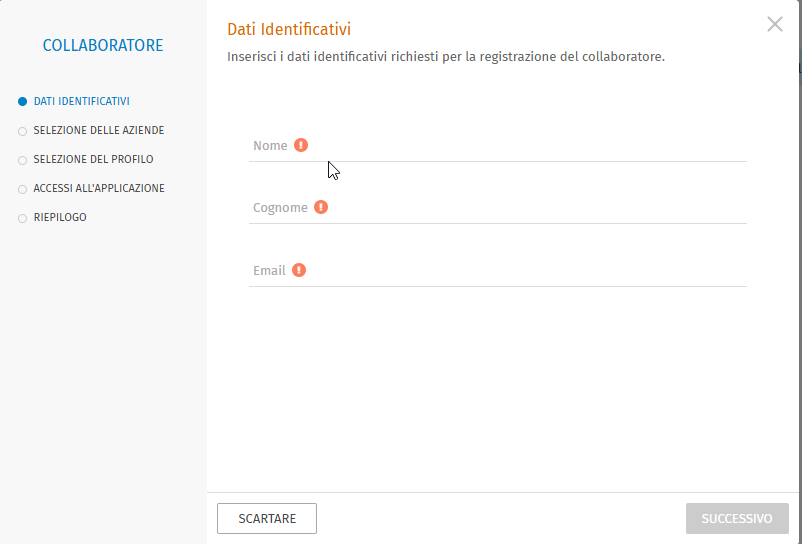Image resolution: width=802 pixels, height=544 pixels.
Task: Jump to the Riepilogo step
Action: [60, 217]
